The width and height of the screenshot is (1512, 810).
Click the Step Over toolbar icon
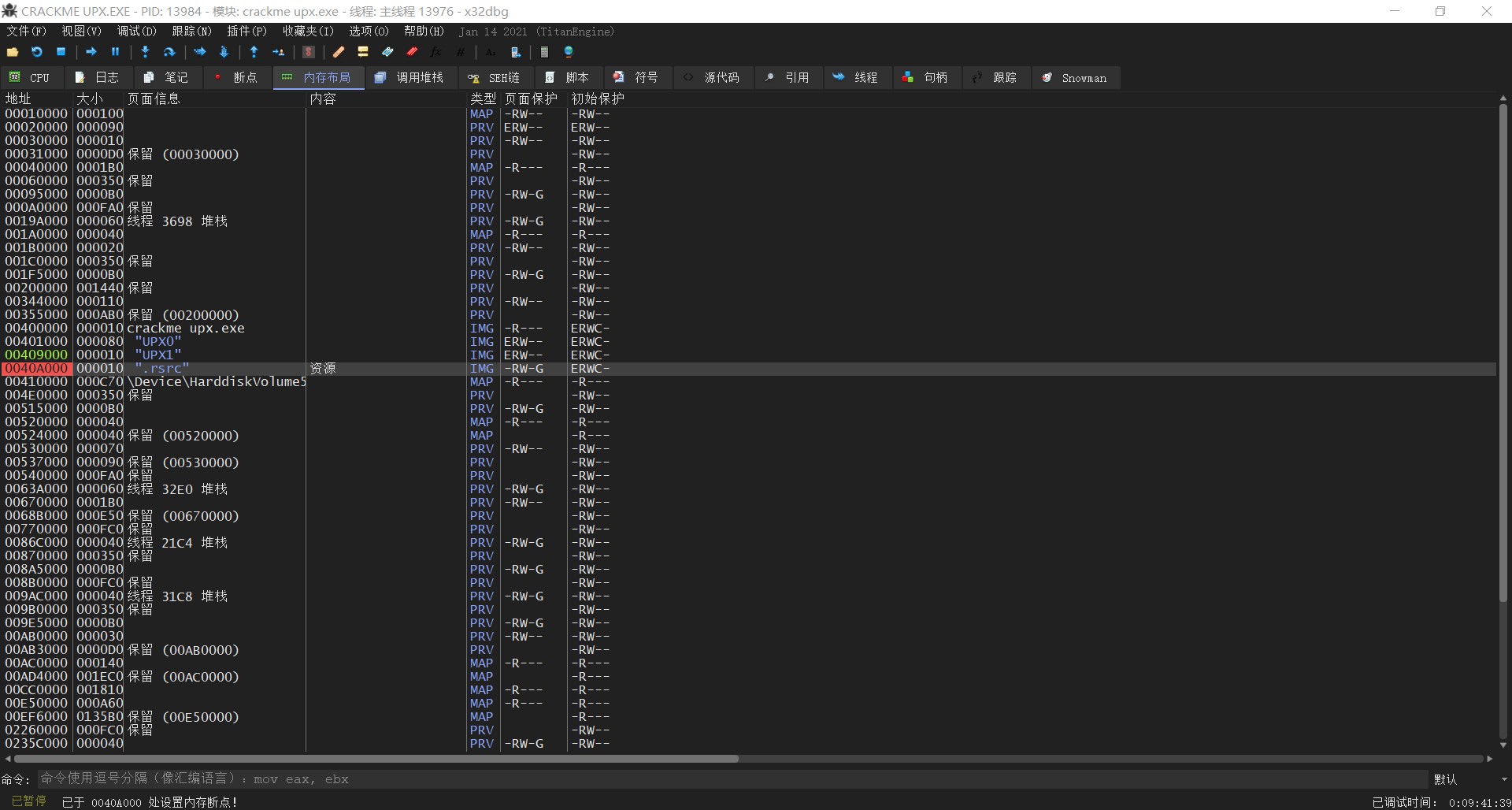click(x=169, y=52)
